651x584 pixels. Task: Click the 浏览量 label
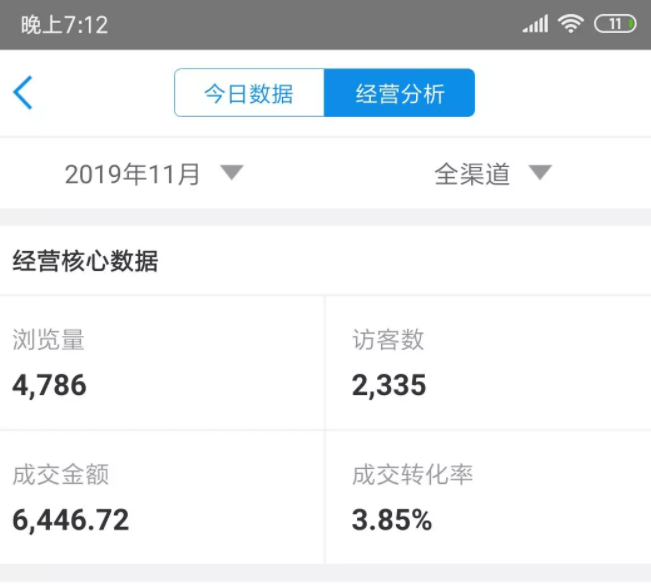48,340
